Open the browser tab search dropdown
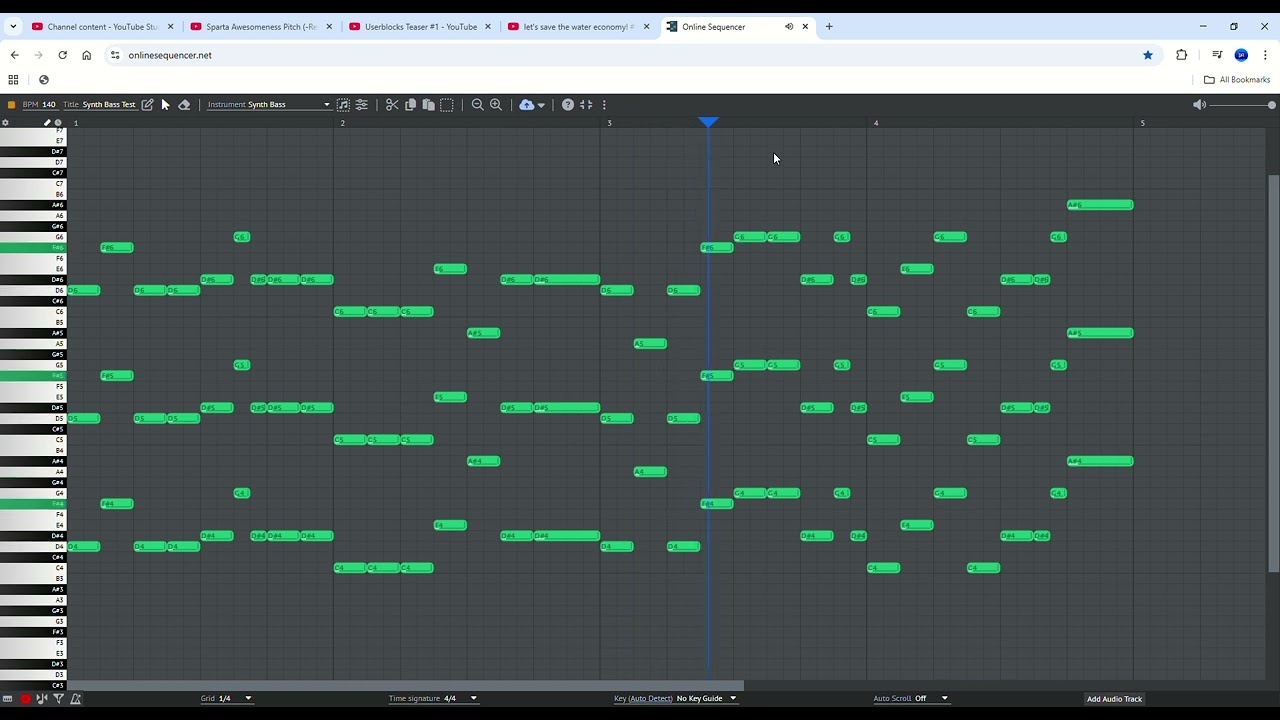The height and width of the screenshot is (720, 1280). tap(13, 27)
